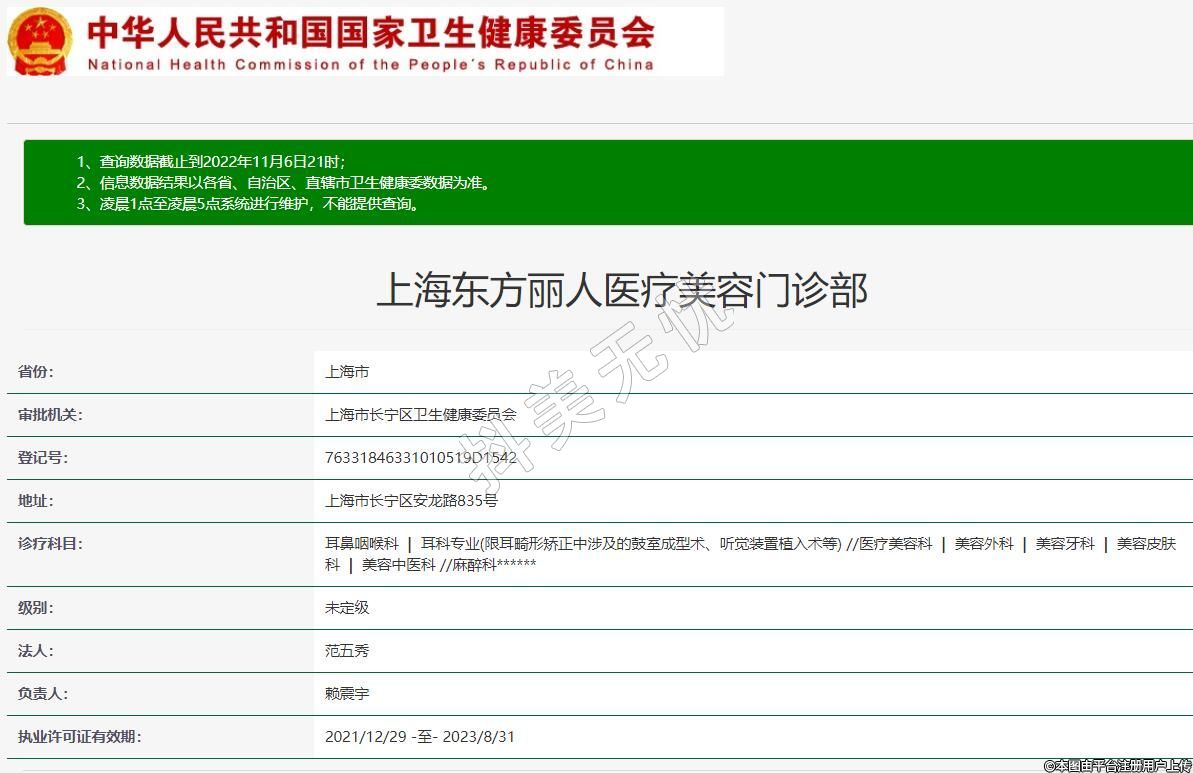Click the 地址 row label
This screenshot has width=1193, height=773.
tap(36, 501)
